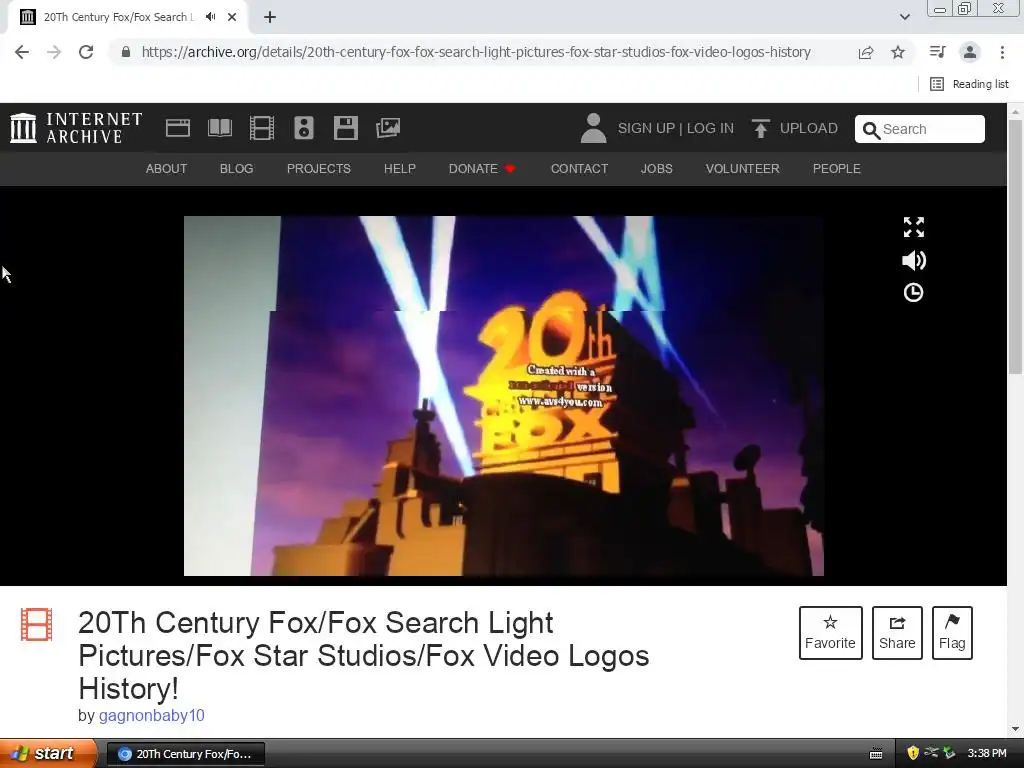Viewport: 1024px width, 768px height.
Task: Click the address bar URL
Action: (476, 52)
